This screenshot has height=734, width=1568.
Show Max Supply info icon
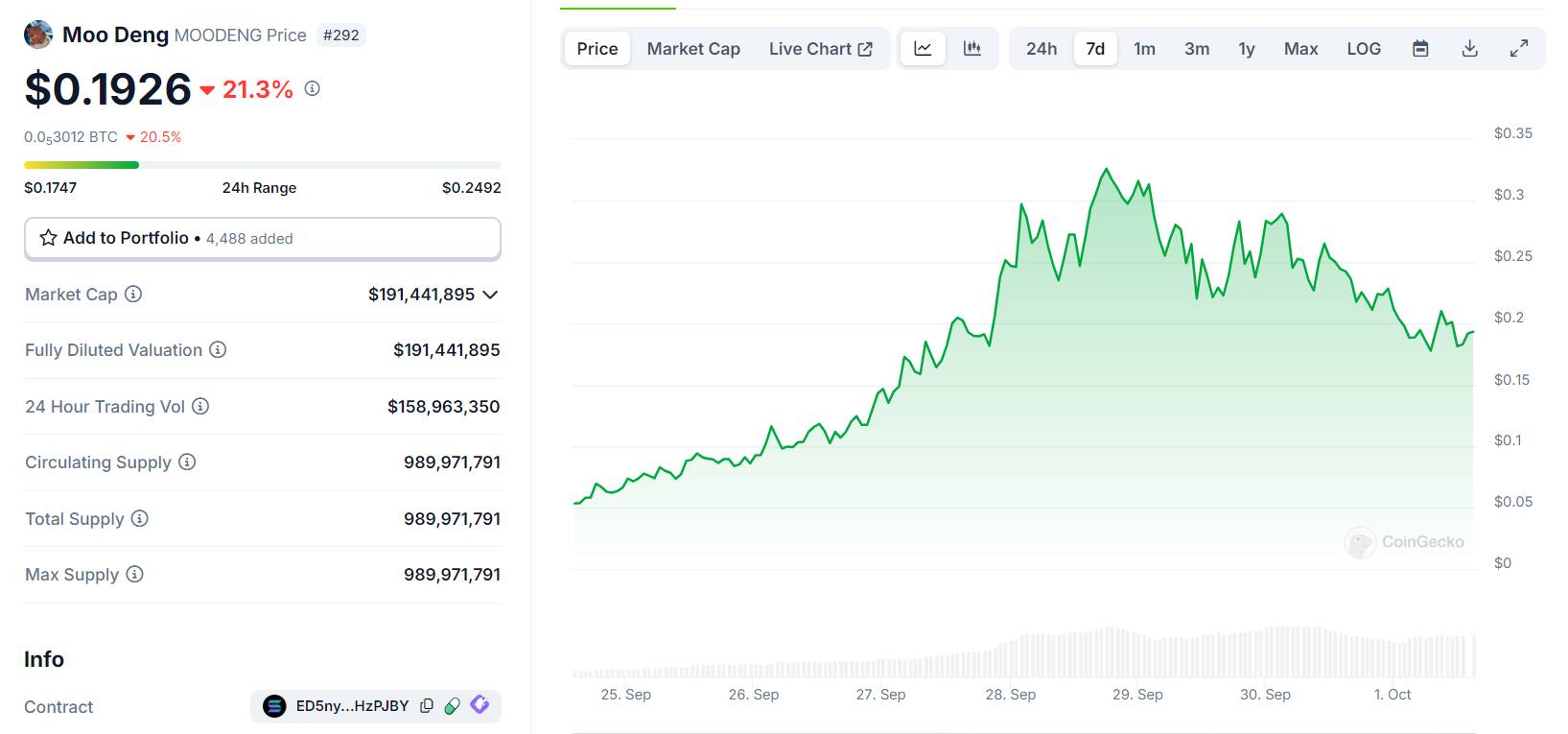click(135, 574)
